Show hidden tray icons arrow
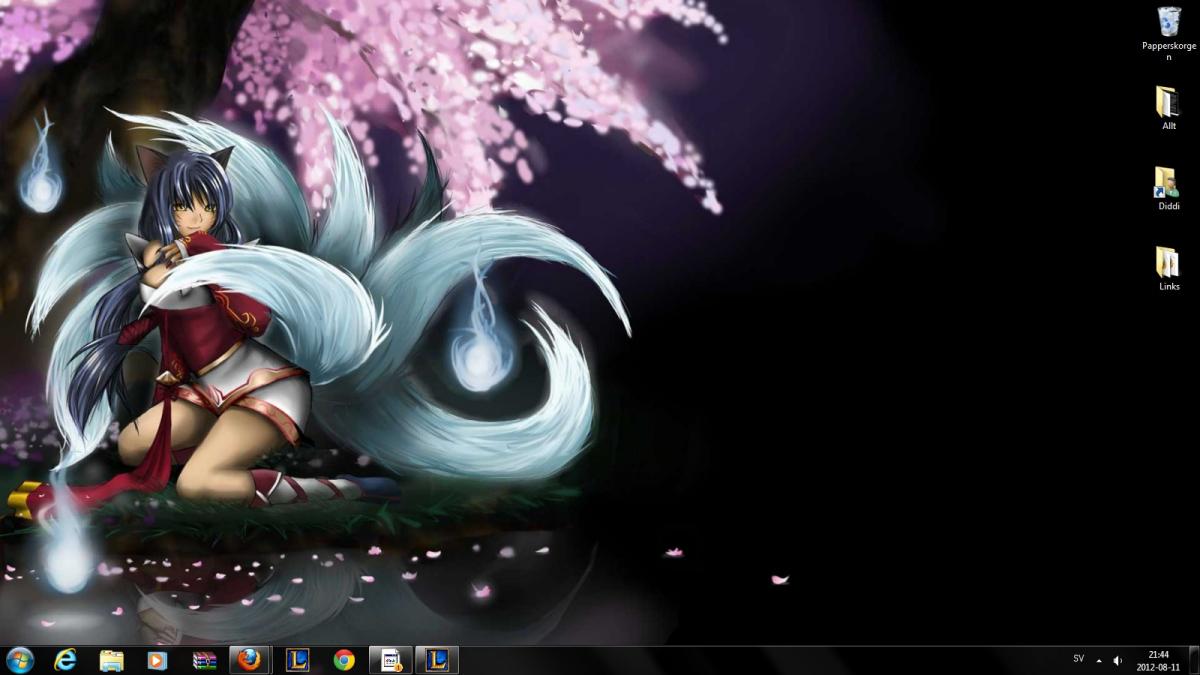 (1099, 660)
